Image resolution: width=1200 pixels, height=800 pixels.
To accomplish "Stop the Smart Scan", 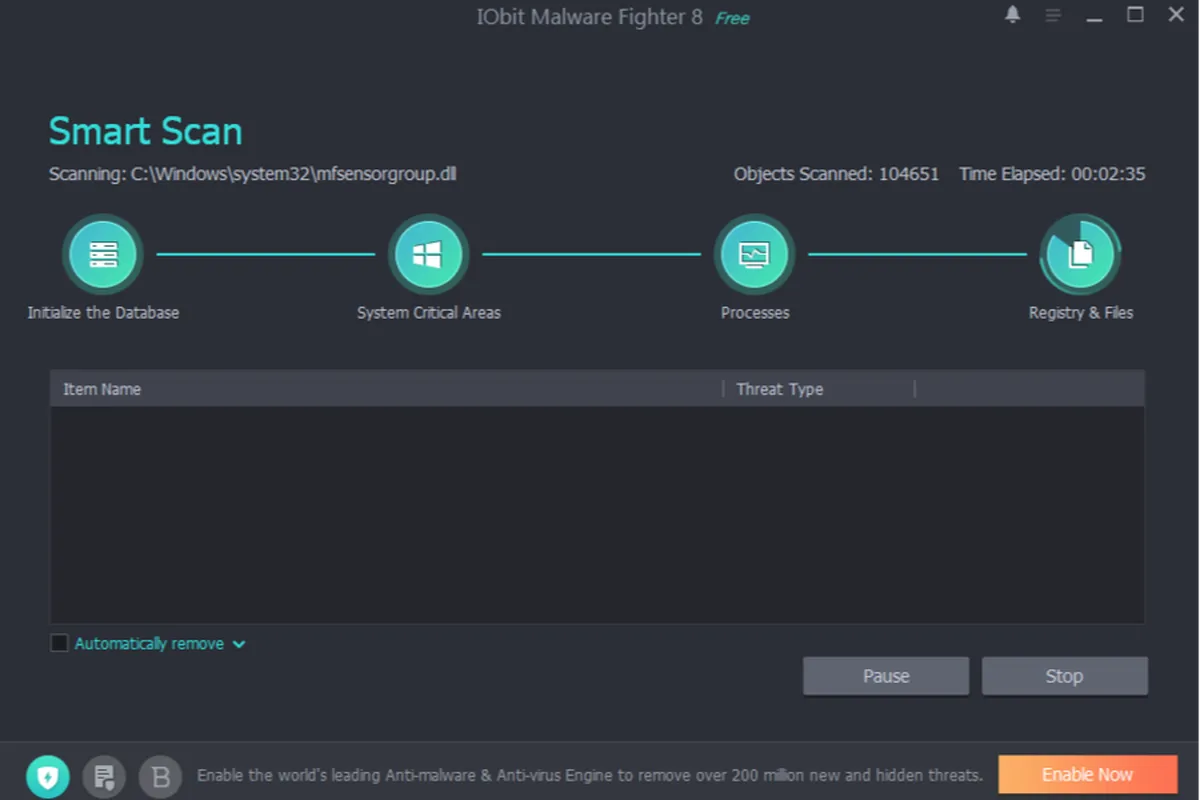I will [1064, 676].
